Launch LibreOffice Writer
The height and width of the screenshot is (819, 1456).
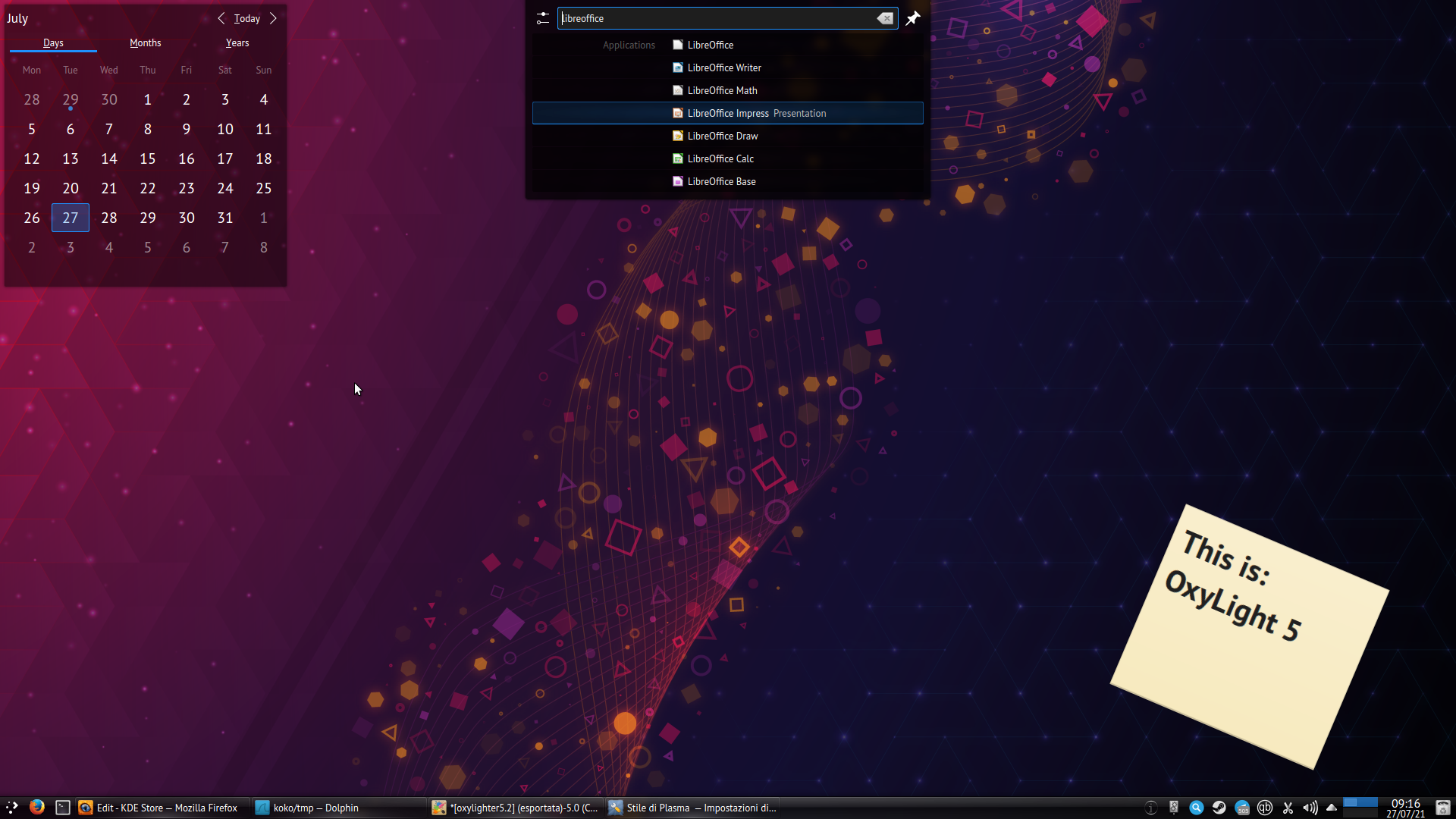click(x=728, y=67)
